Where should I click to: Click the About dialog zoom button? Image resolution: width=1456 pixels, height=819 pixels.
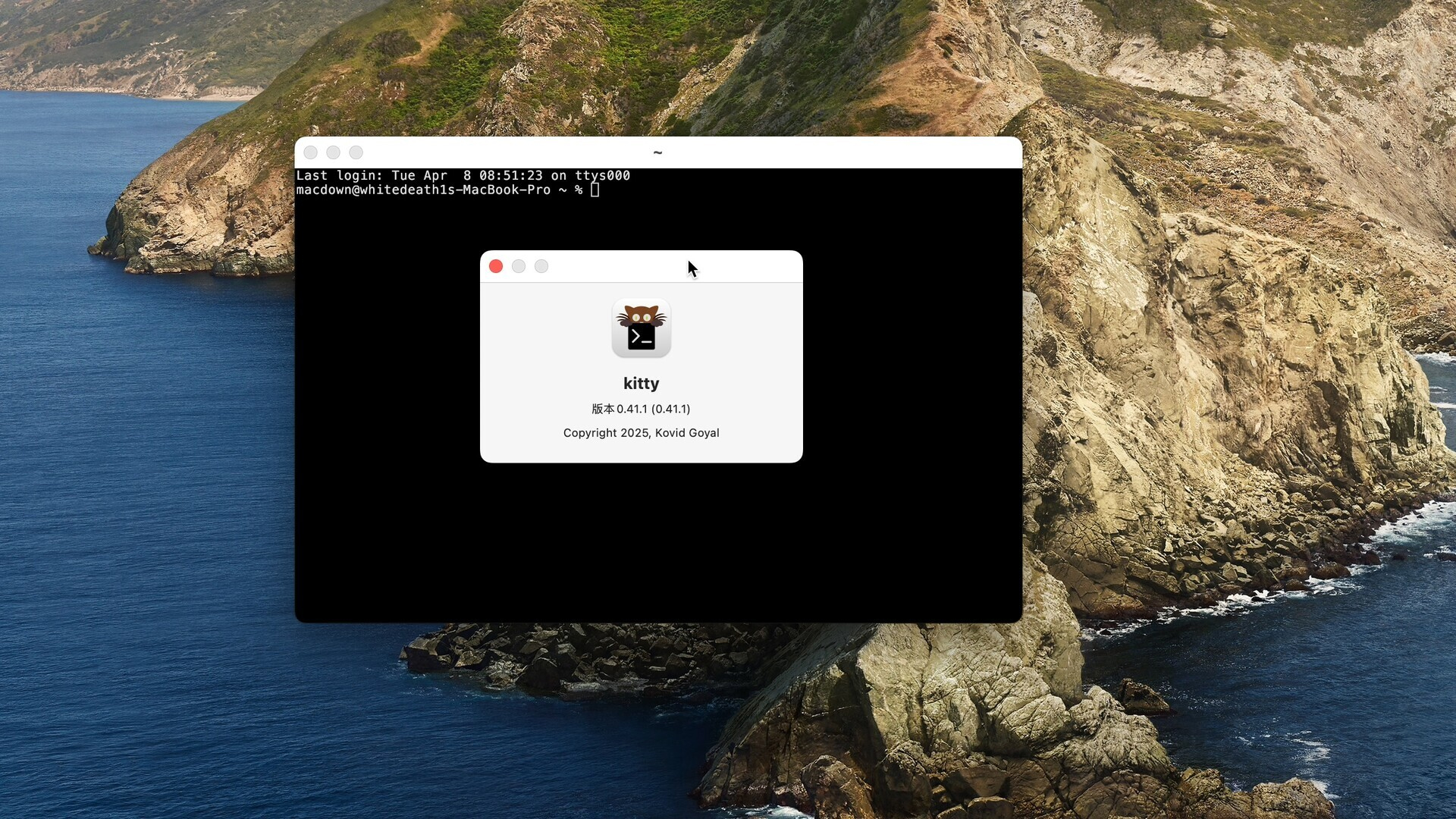(x=541, y=266)
